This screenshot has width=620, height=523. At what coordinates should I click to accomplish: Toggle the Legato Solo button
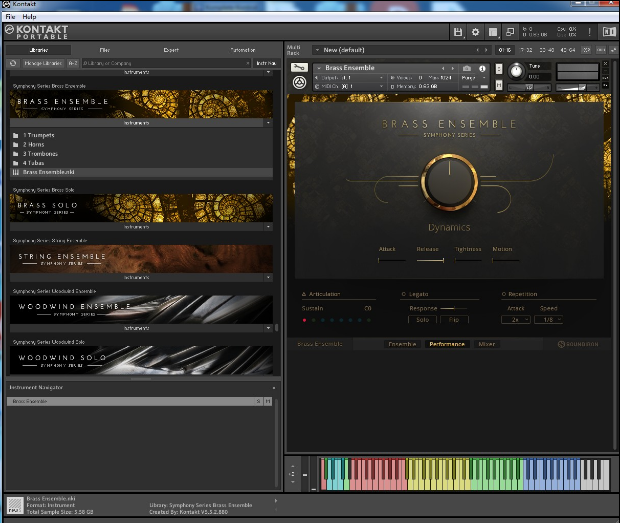[422, 320]
